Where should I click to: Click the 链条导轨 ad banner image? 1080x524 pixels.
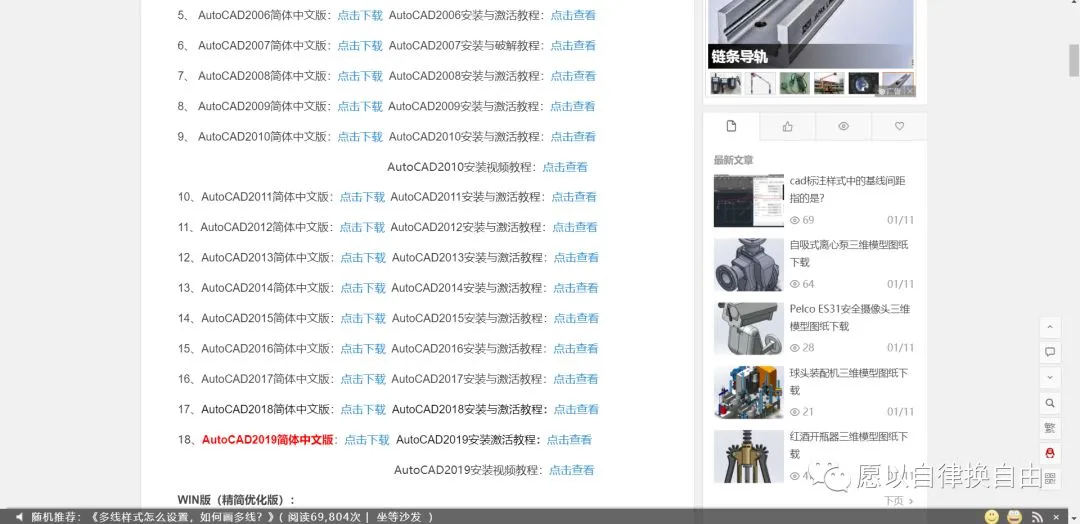(x=811, y=34)
